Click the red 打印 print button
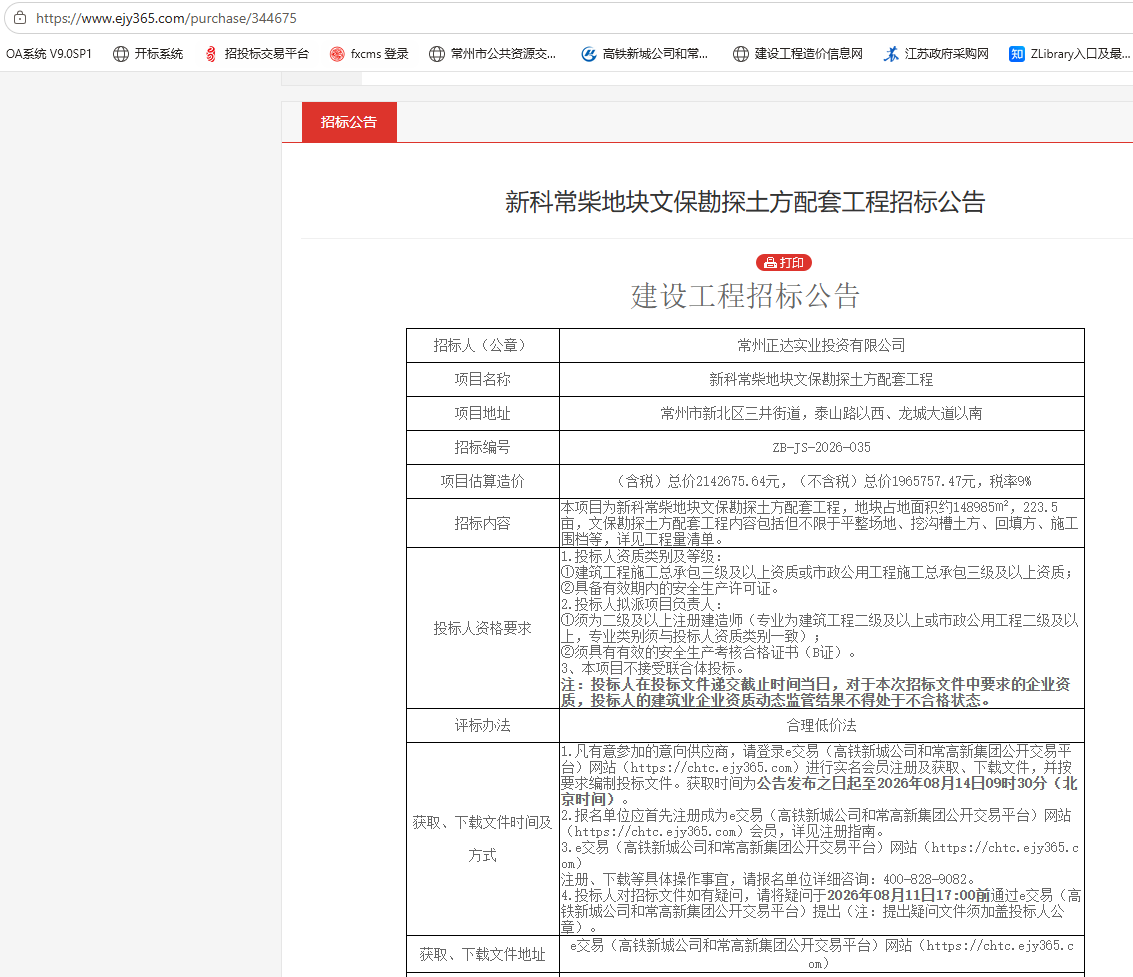1133x977 pixels. 784,262
